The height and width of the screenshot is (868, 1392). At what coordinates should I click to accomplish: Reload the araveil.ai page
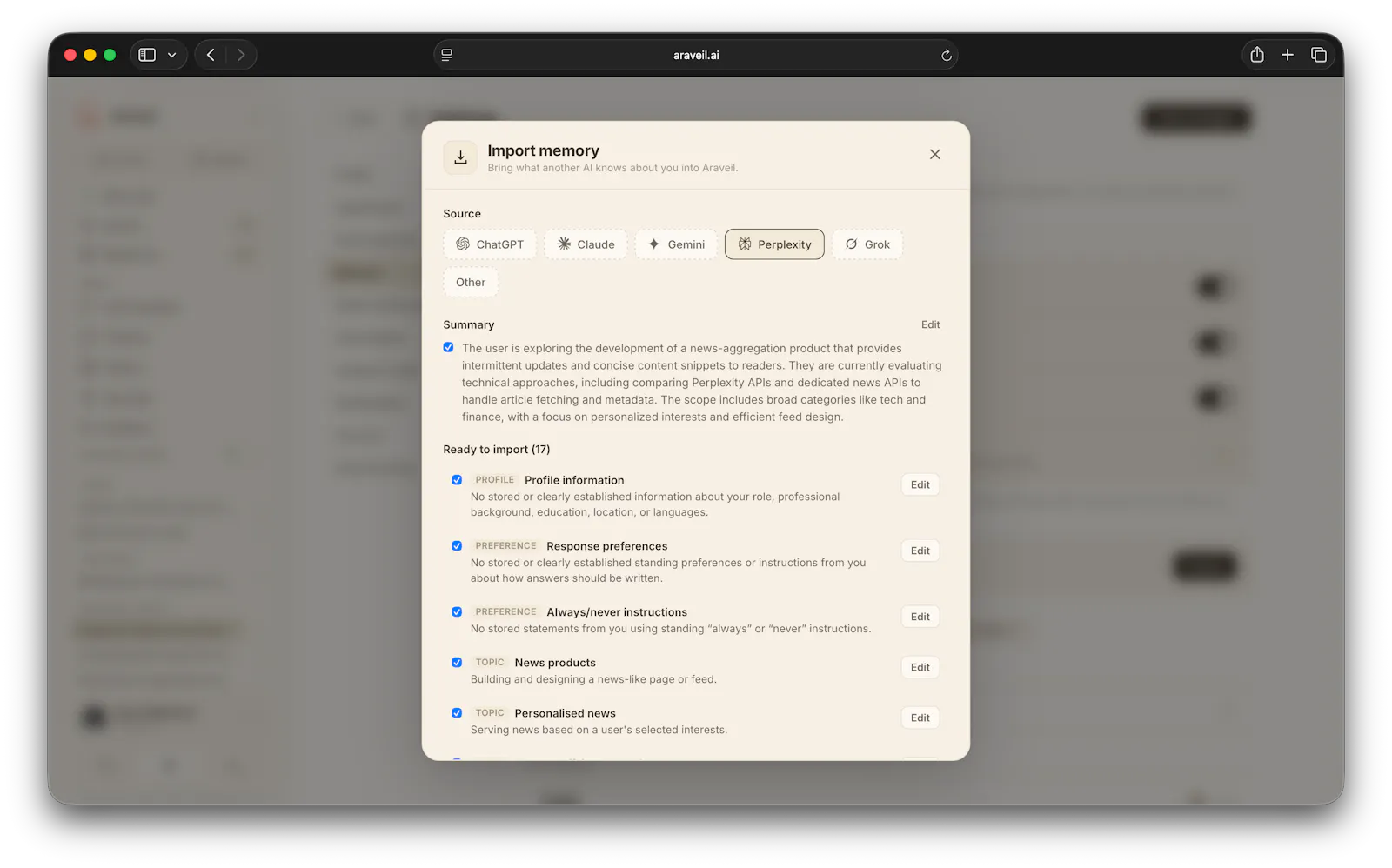[x=946, y=55]
